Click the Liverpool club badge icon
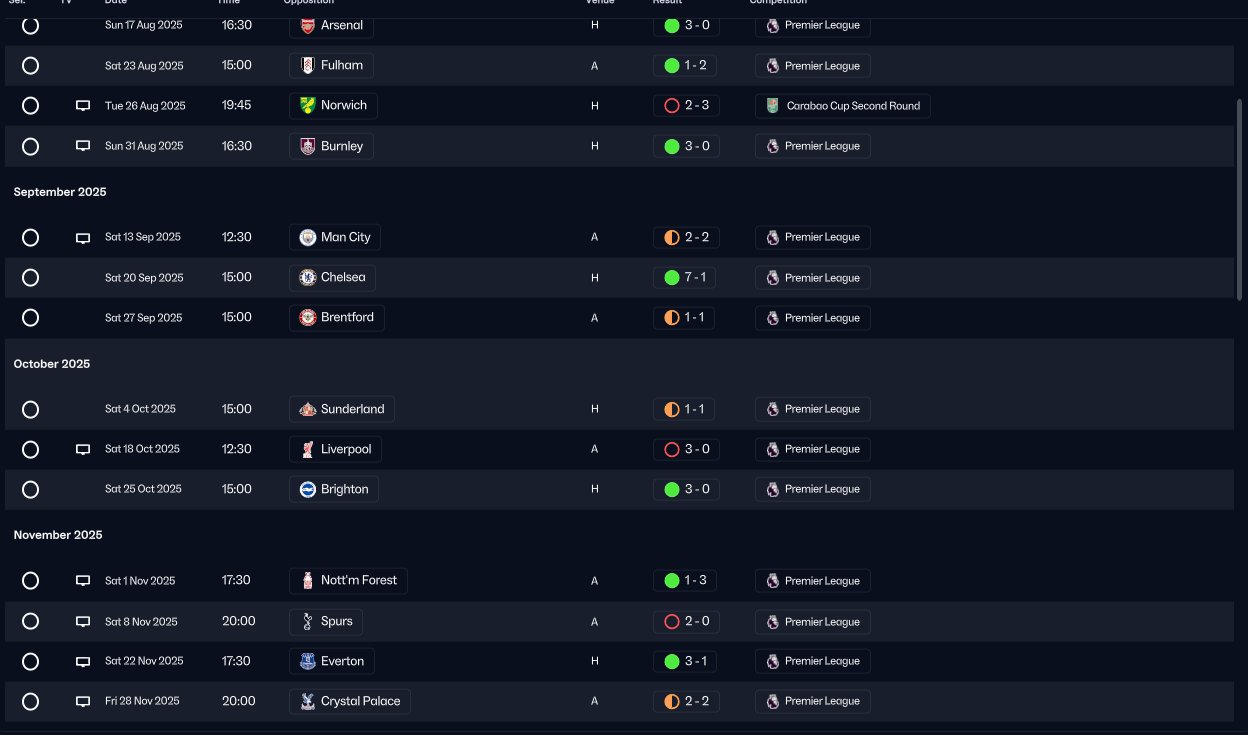Screen dimensions: 1248x735 point(308,450)
